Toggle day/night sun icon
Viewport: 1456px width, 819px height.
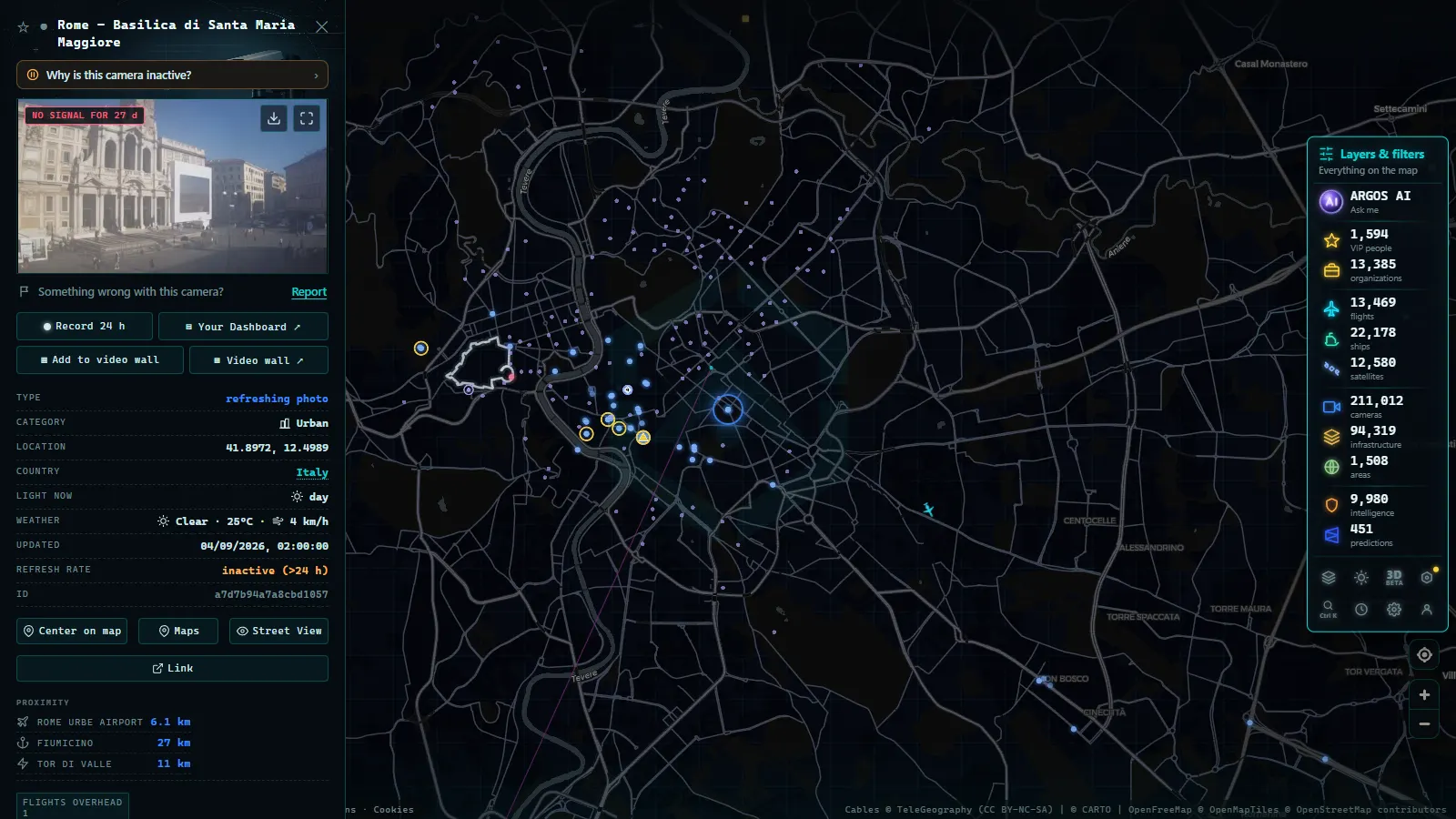[x=1361, y=577]
